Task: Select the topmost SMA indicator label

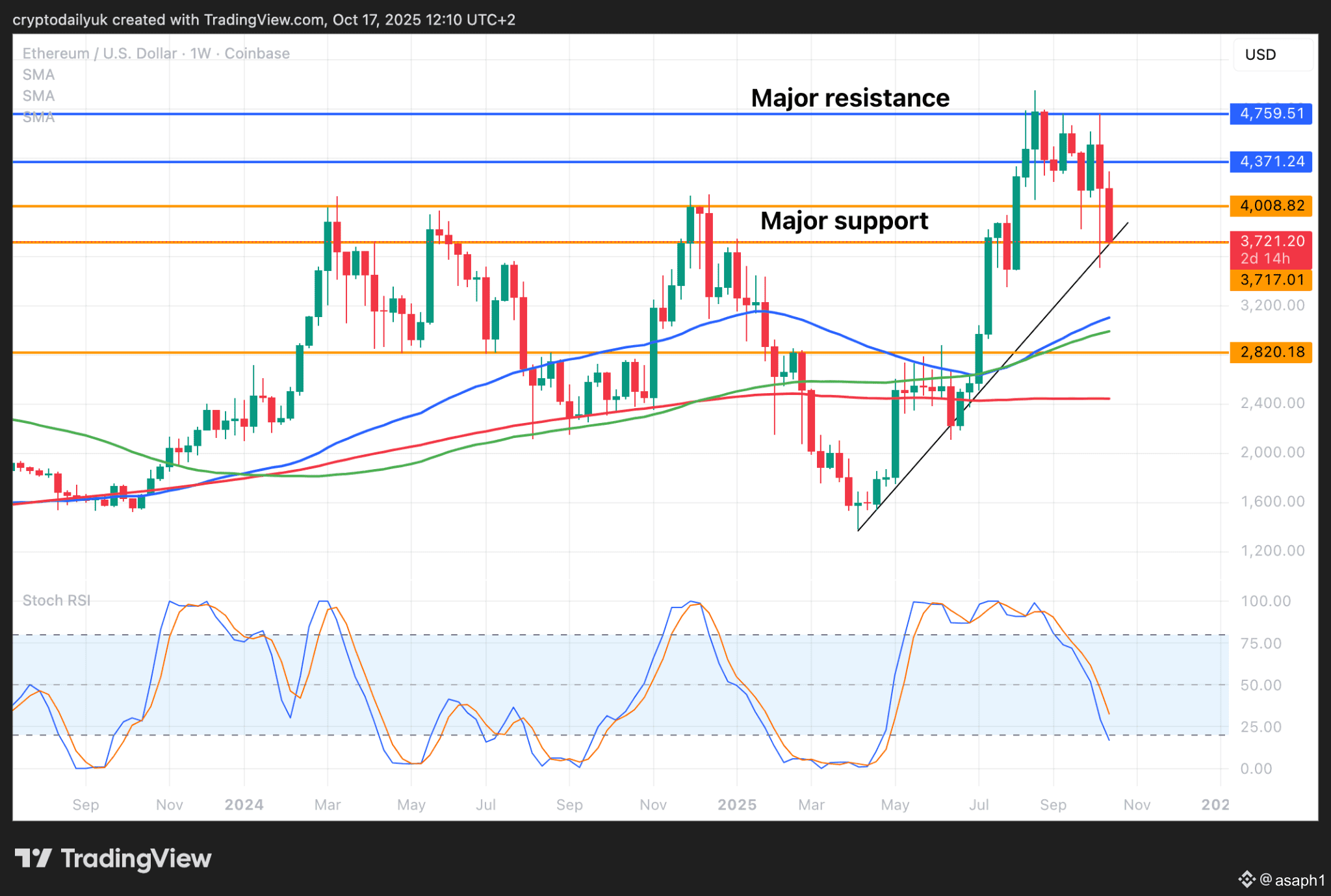Action: pyautogui.click(x=38, y=75)
